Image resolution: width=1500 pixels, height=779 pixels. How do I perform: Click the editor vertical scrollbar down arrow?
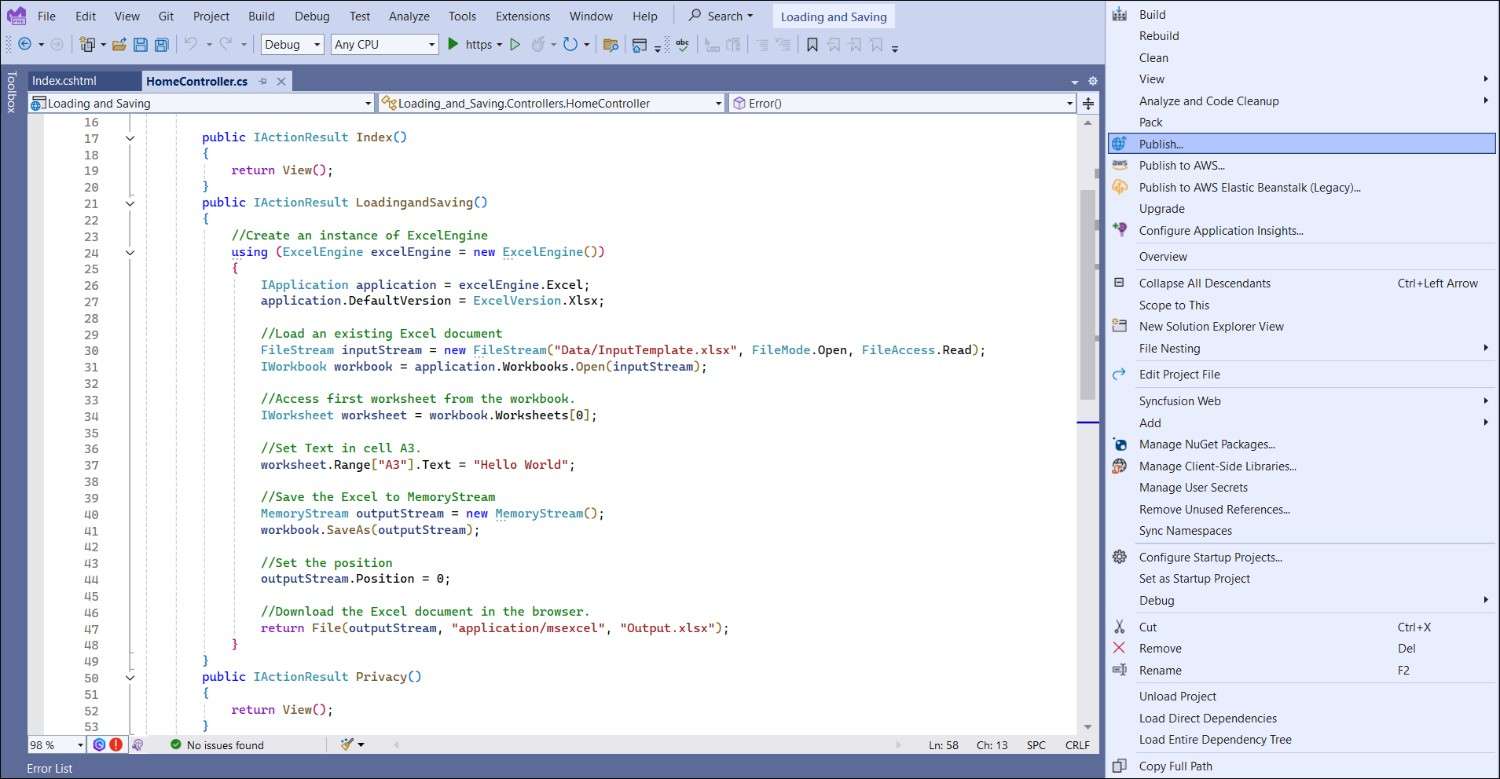click(1088, 727)
